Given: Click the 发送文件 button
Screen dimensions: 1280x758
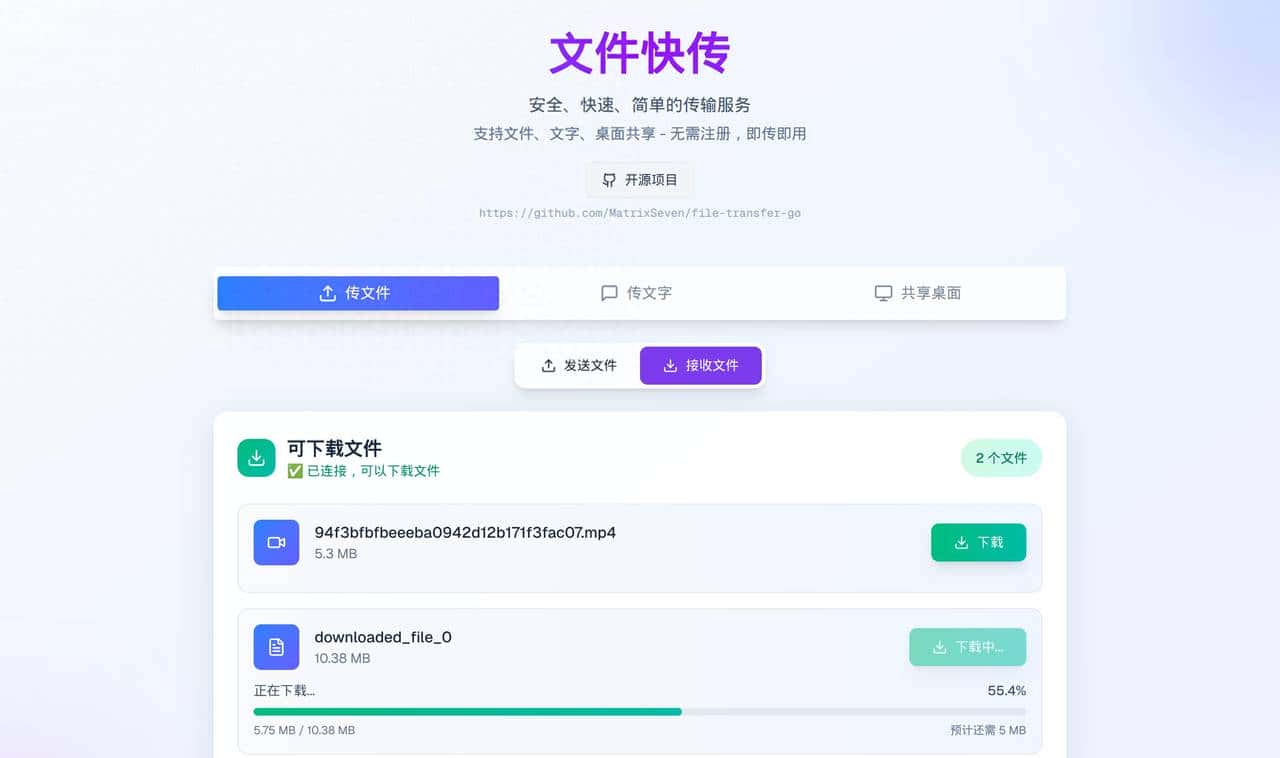Looking at the screenshot, I should tap(580, 365).
